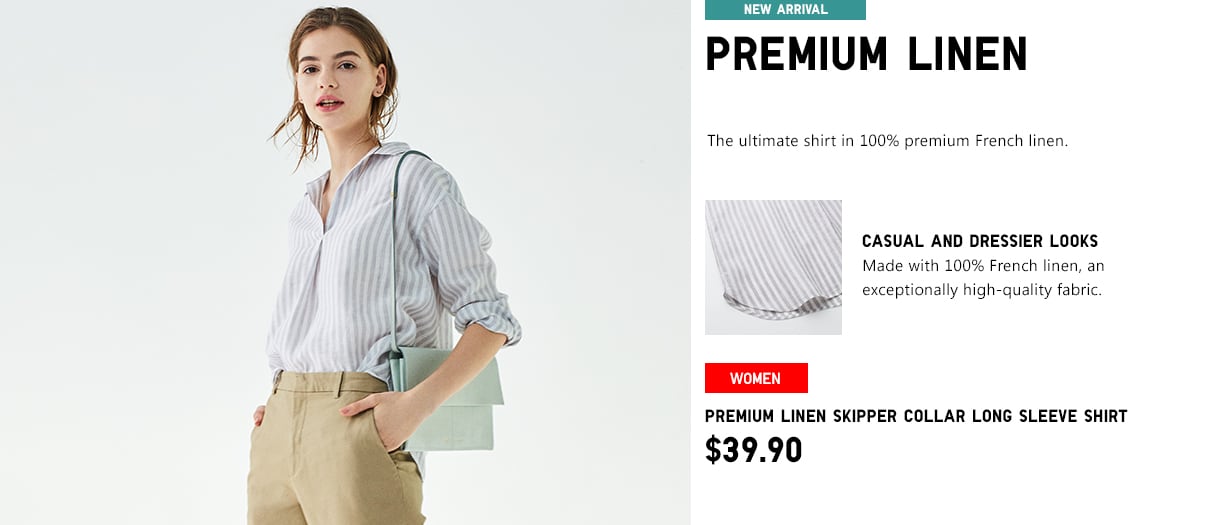Select the red WOMEN category label
The height and width of the screenshot is (525, 1232).
pos(756,378)
